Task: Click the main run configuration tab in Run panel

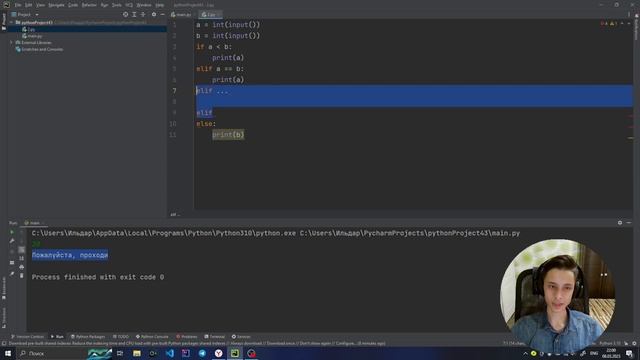Action: (x=34, y=223)
